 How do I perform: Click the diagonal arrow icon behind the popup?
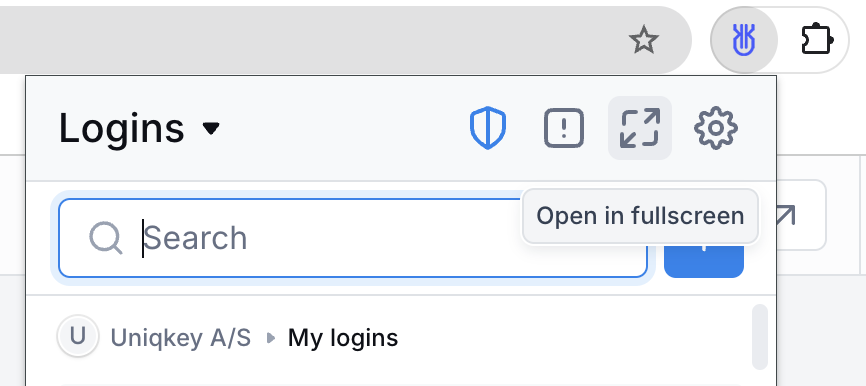[x=783, y=216]
